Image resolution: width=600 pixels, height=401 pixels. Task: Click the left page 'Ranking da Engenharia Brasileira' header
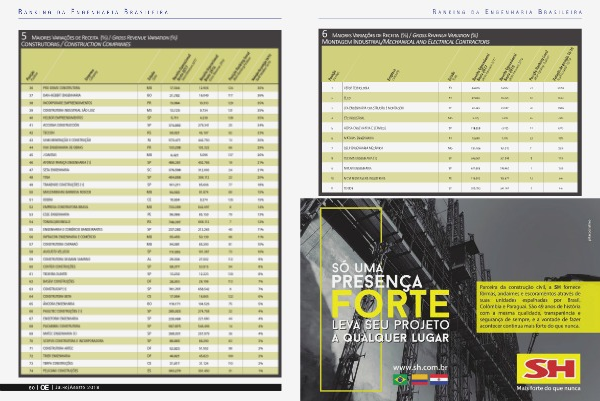pyautogui.click(x=93, y=11)
